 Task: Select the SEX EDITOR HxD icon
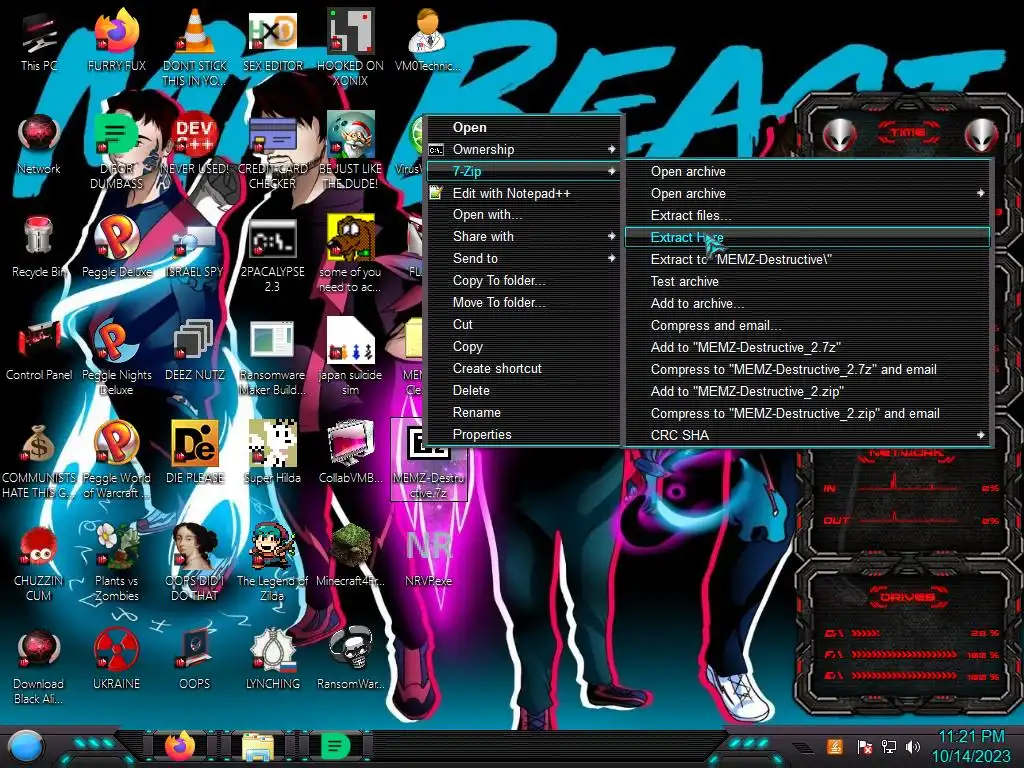coord(272,41)
